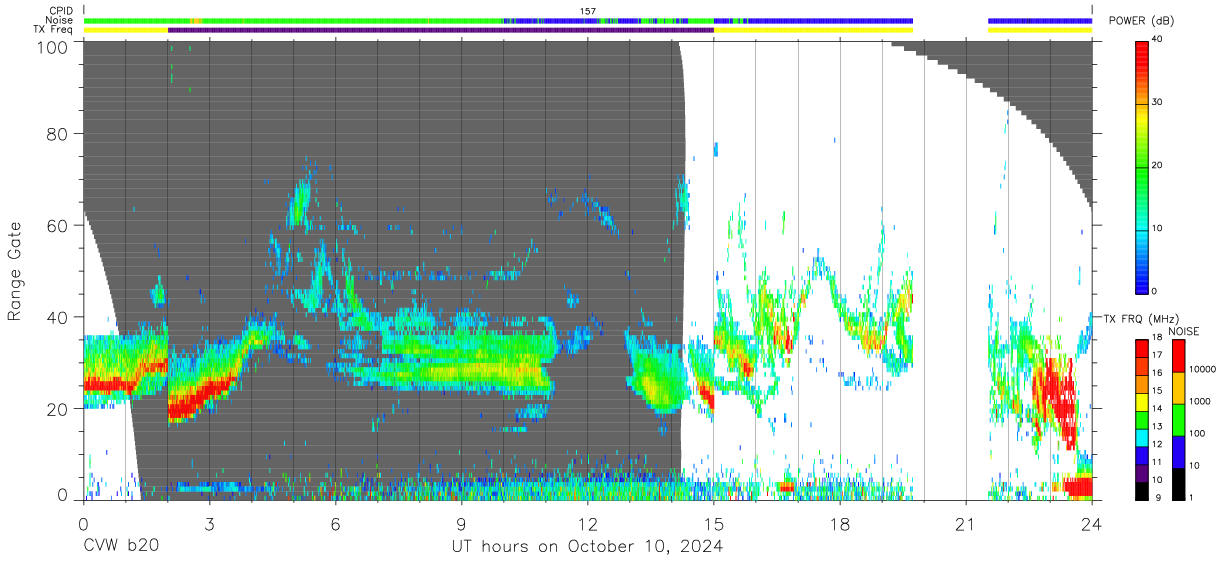Click the power color scale bar
The width and height of the screenshot is (1228, 567).
click(1142, 166)
